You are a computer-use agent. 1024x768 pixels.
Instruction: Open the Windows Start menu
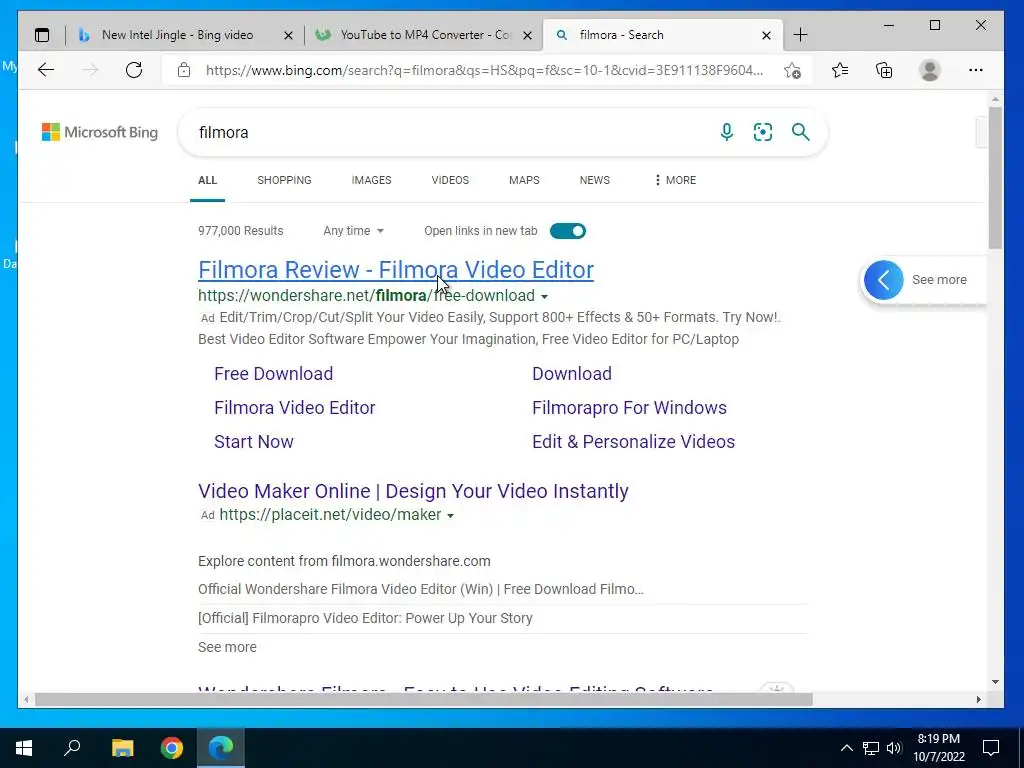coord(24,748)
